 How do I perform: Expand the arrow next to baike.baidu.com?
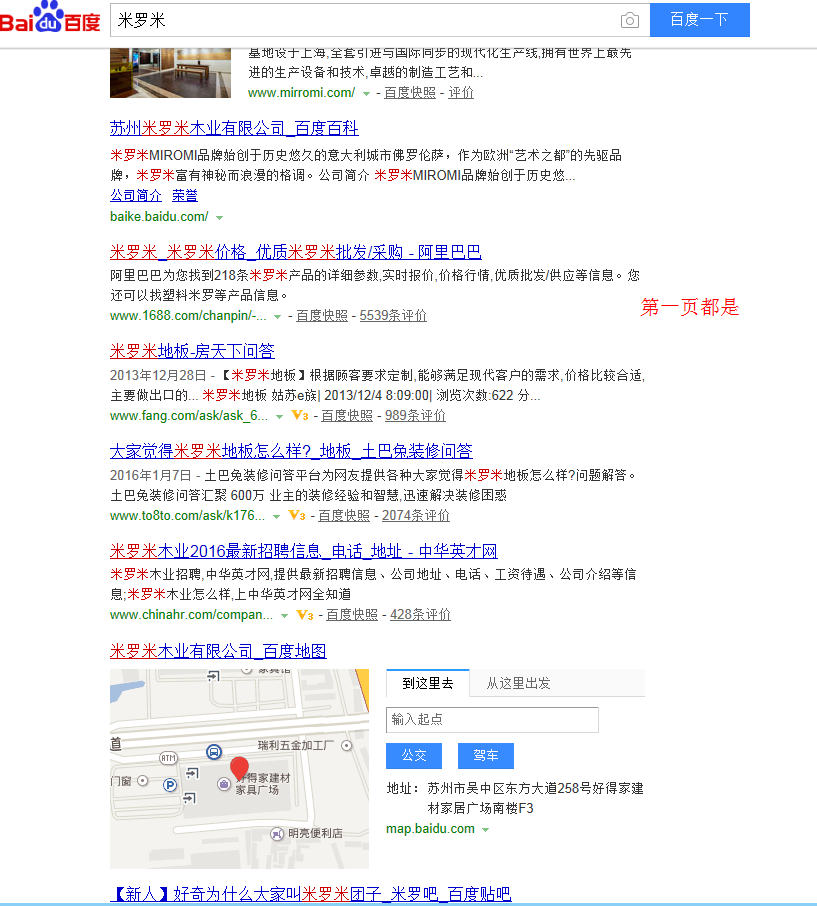(220, 216)
